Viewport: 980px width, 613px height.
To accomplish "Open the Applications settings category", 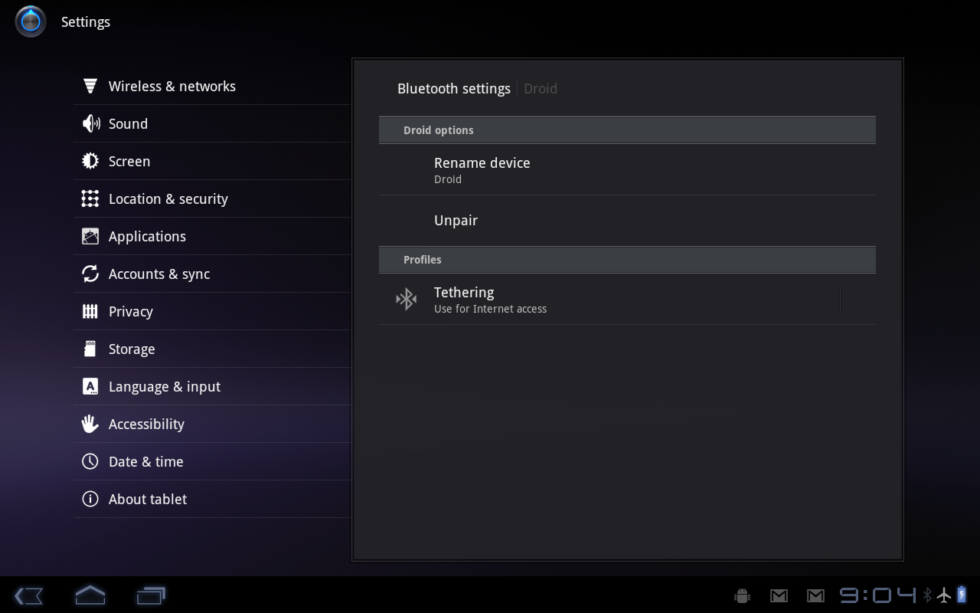I will pos(147,237).
